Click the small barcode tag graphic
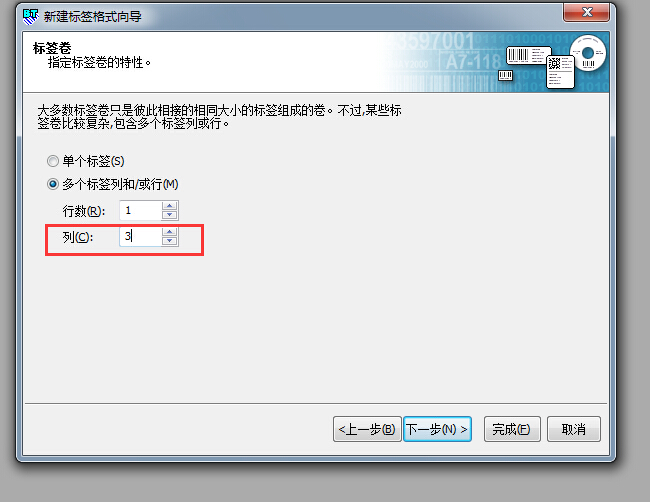The width and height of the screenshot is (650, 502). (505, 75)
